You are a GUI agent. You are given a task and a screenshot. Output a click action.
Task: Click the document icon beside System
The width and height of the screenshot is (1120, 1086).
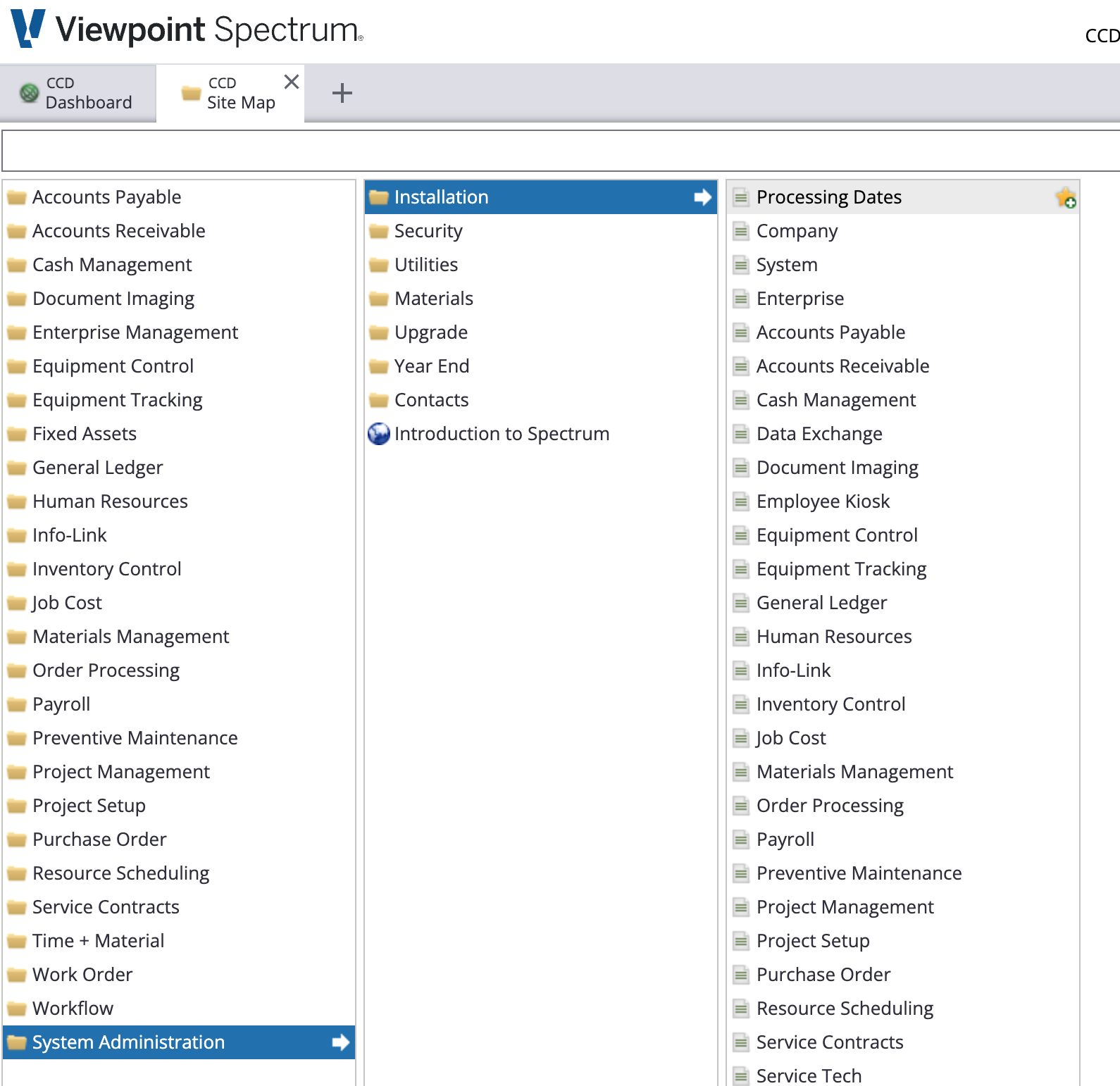click(x=741, y=265)
